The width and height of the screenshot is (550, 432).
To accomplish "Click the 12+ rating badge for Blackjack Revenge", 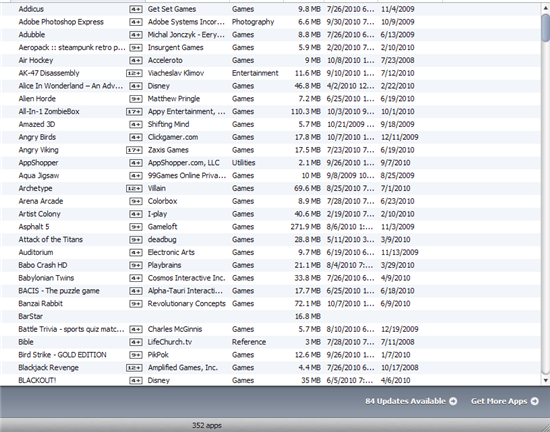I will [x=134, y=368].
